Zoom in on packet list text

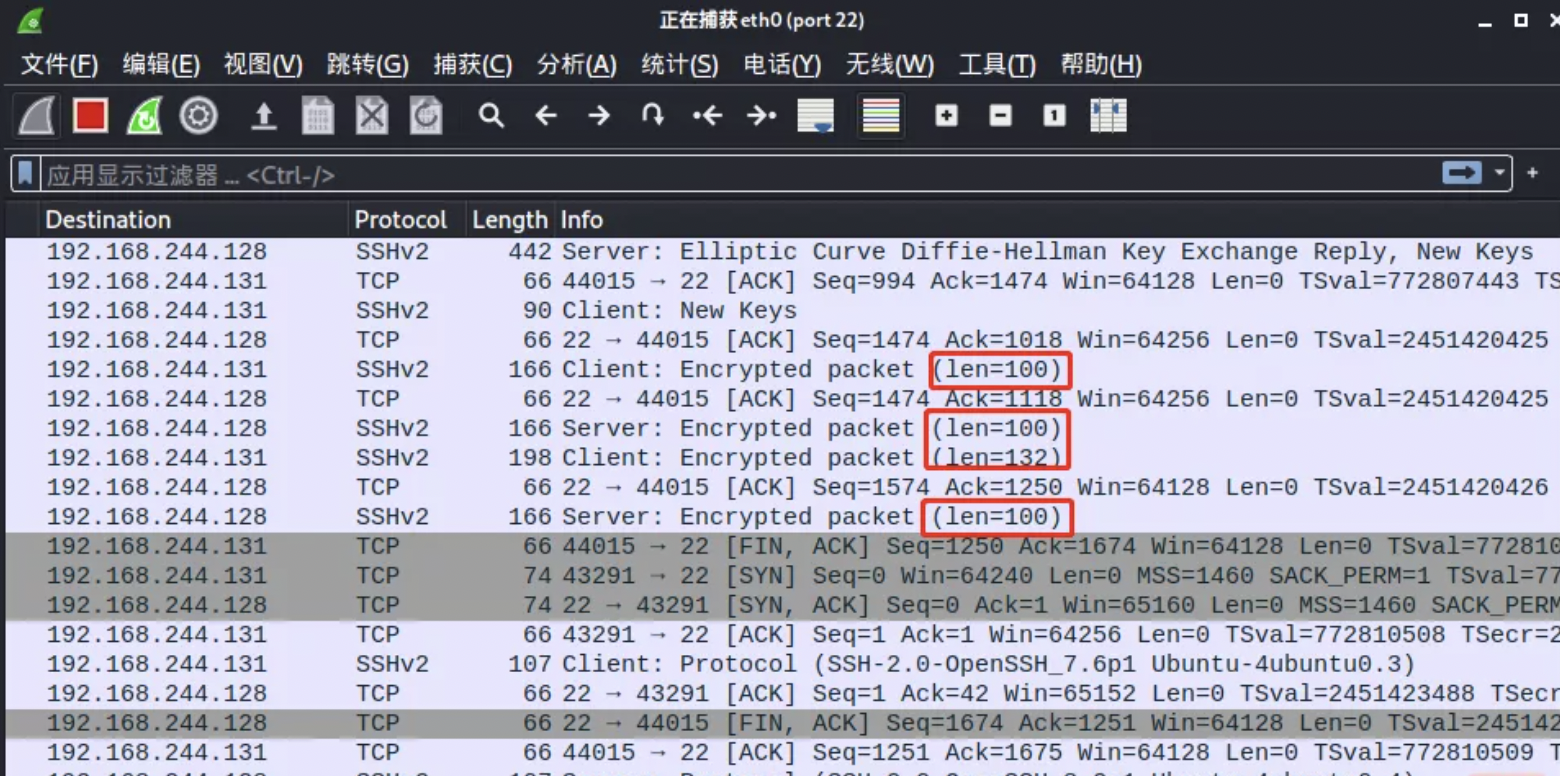click(946, 116)
